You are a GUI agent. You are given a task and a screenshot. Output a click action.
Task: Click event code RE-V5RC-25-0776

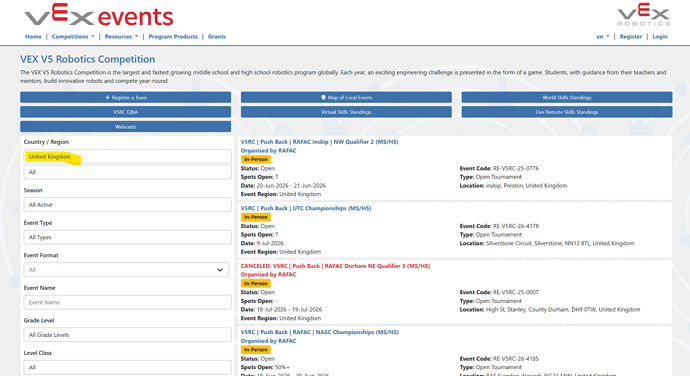(516, 168)
